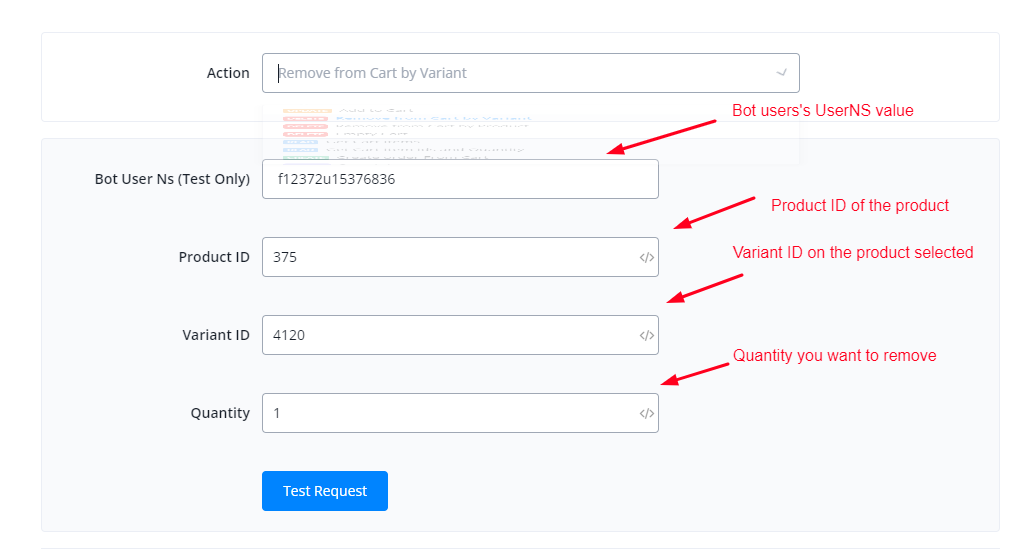
Task: Click the red text Product ID of the product
Action: (x=859, y=205)
